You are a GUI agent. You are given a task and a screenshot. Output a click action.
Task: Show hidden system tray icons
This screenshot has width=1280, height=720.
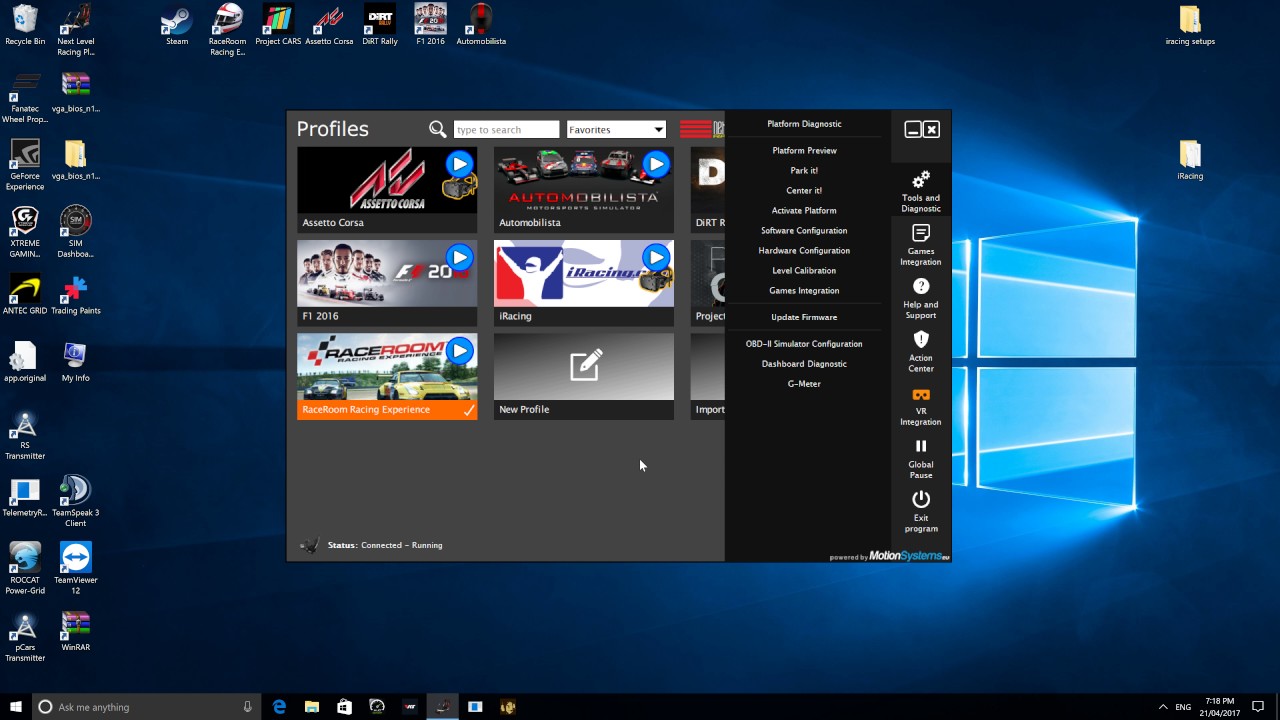[x=1162, y=707]
